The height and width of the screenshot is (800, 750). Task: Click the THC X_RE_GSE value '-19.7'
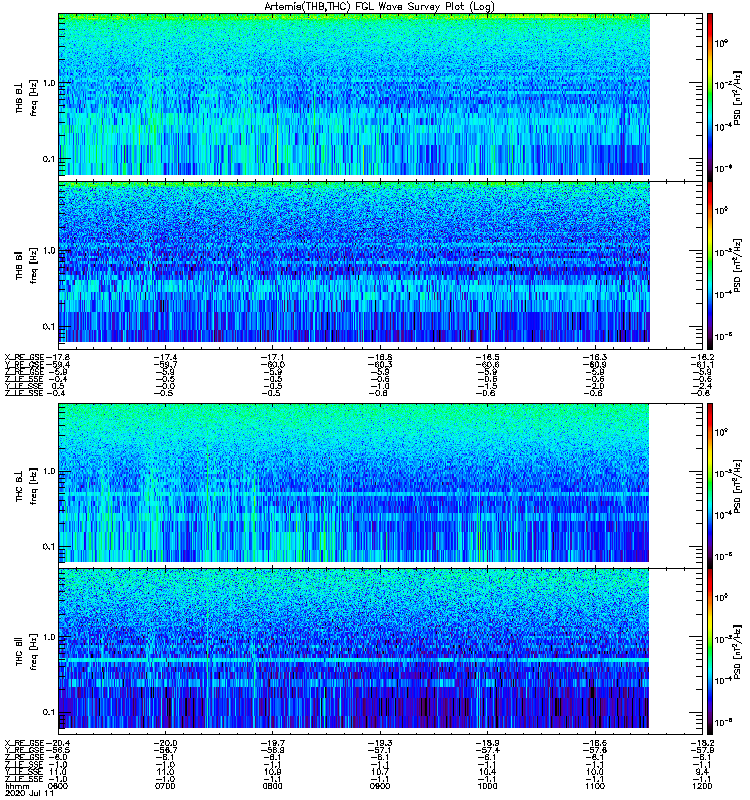[x=272, y=743]
